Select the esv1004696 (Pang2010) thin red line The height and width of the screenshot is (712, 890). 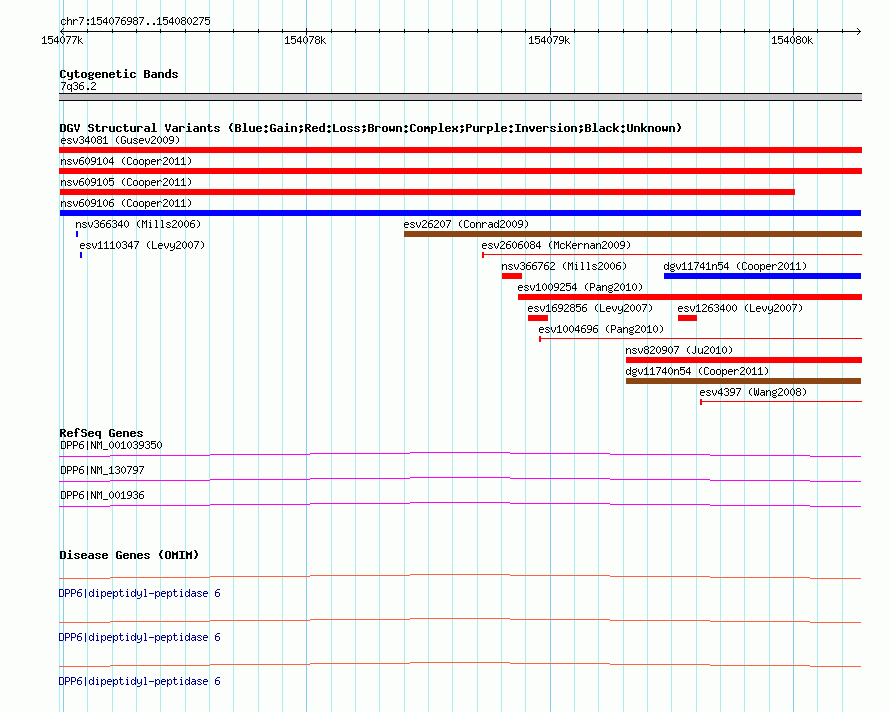click(700, 339)
